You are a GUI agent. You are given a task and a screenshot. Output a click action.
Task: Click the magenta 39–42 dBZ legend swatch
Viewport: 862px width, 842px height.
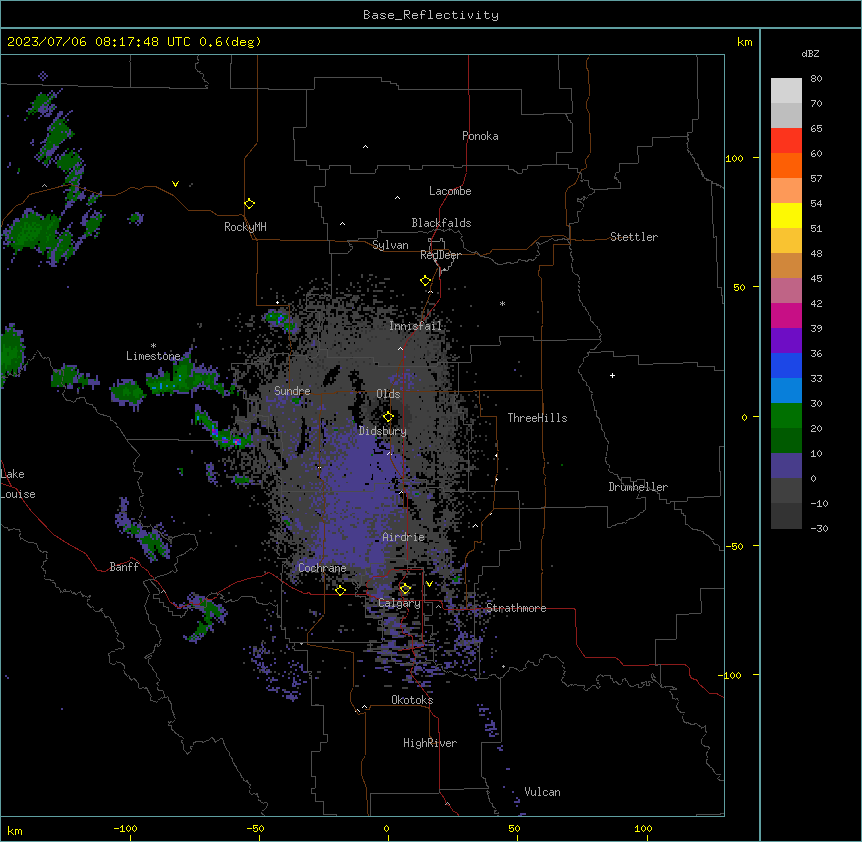pyautogui.click(x=786, y=315)
